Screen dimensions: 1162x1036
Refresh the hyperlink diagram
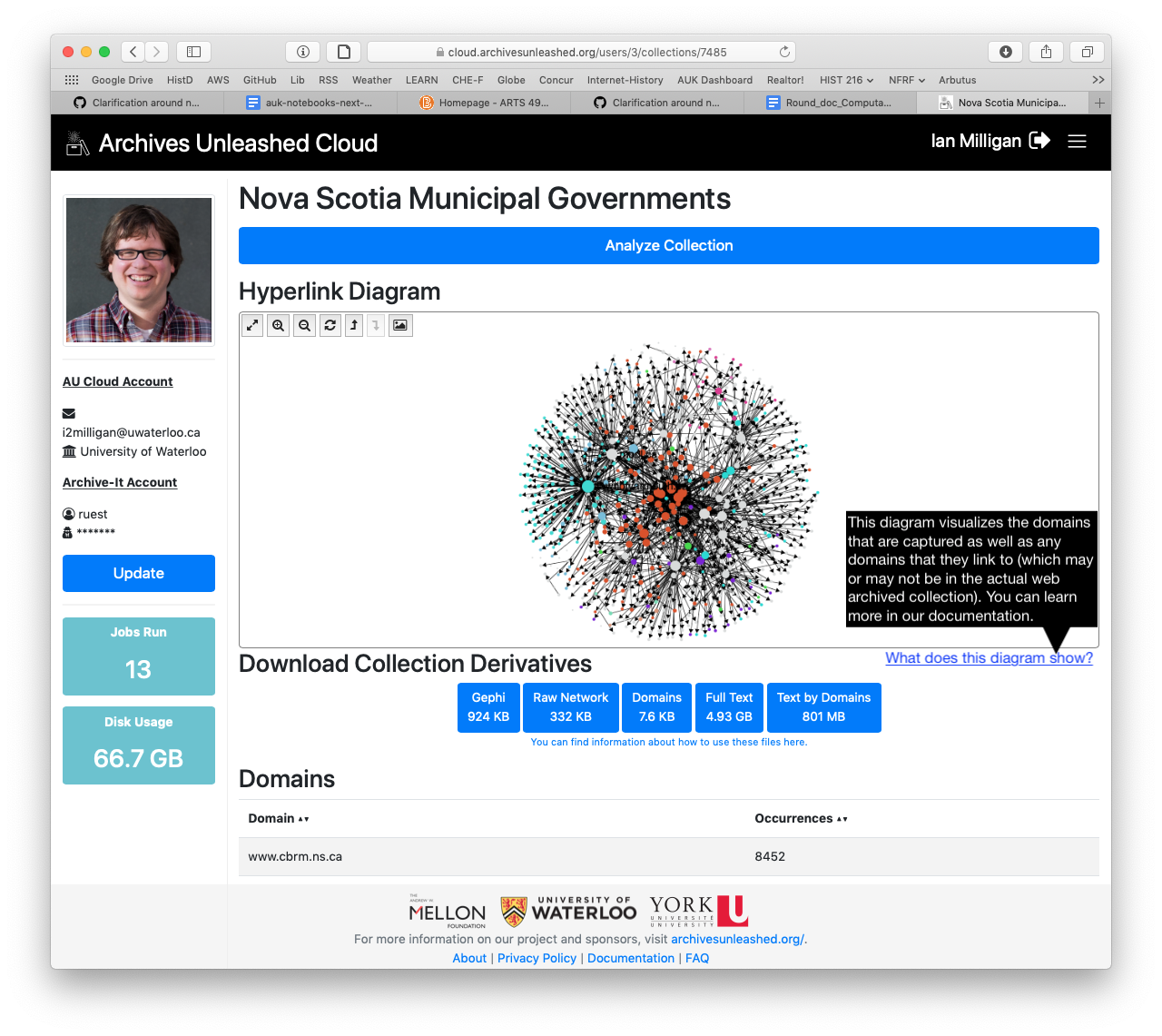pos(330,325)
